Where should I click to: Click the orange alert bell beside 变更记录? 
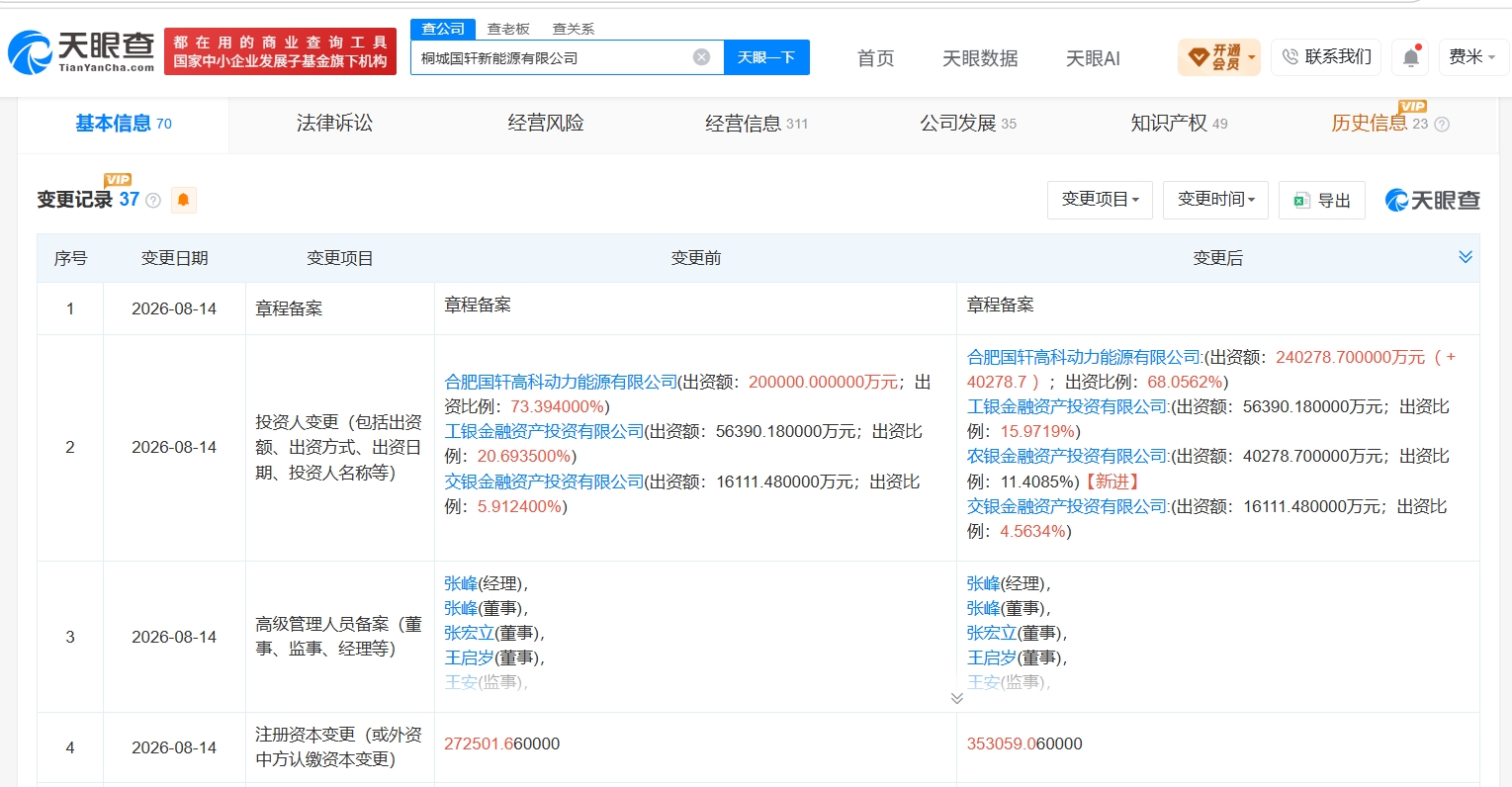(183, 200)
